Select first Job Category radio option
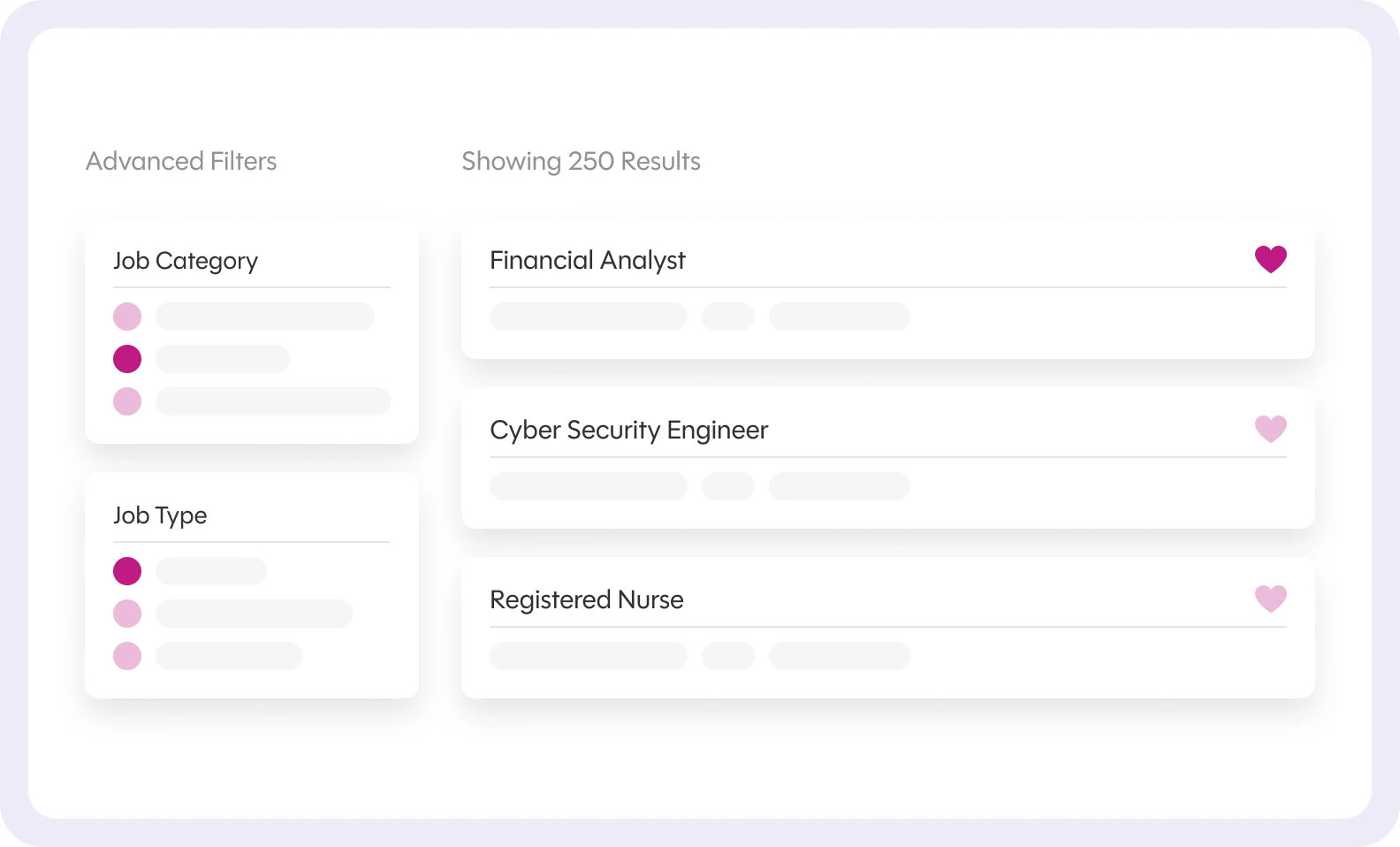 pos(127,317)
